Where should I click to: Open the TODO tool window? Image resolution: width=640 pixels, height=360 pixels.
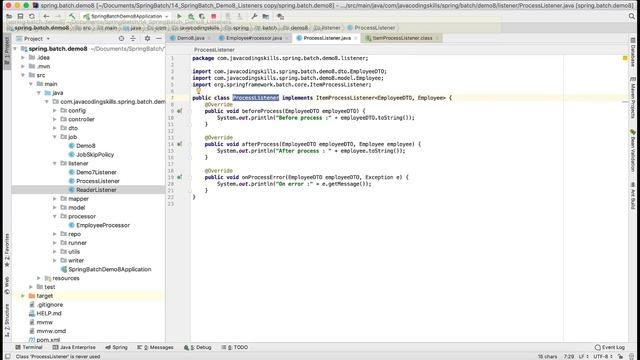(x=235, y=347)
